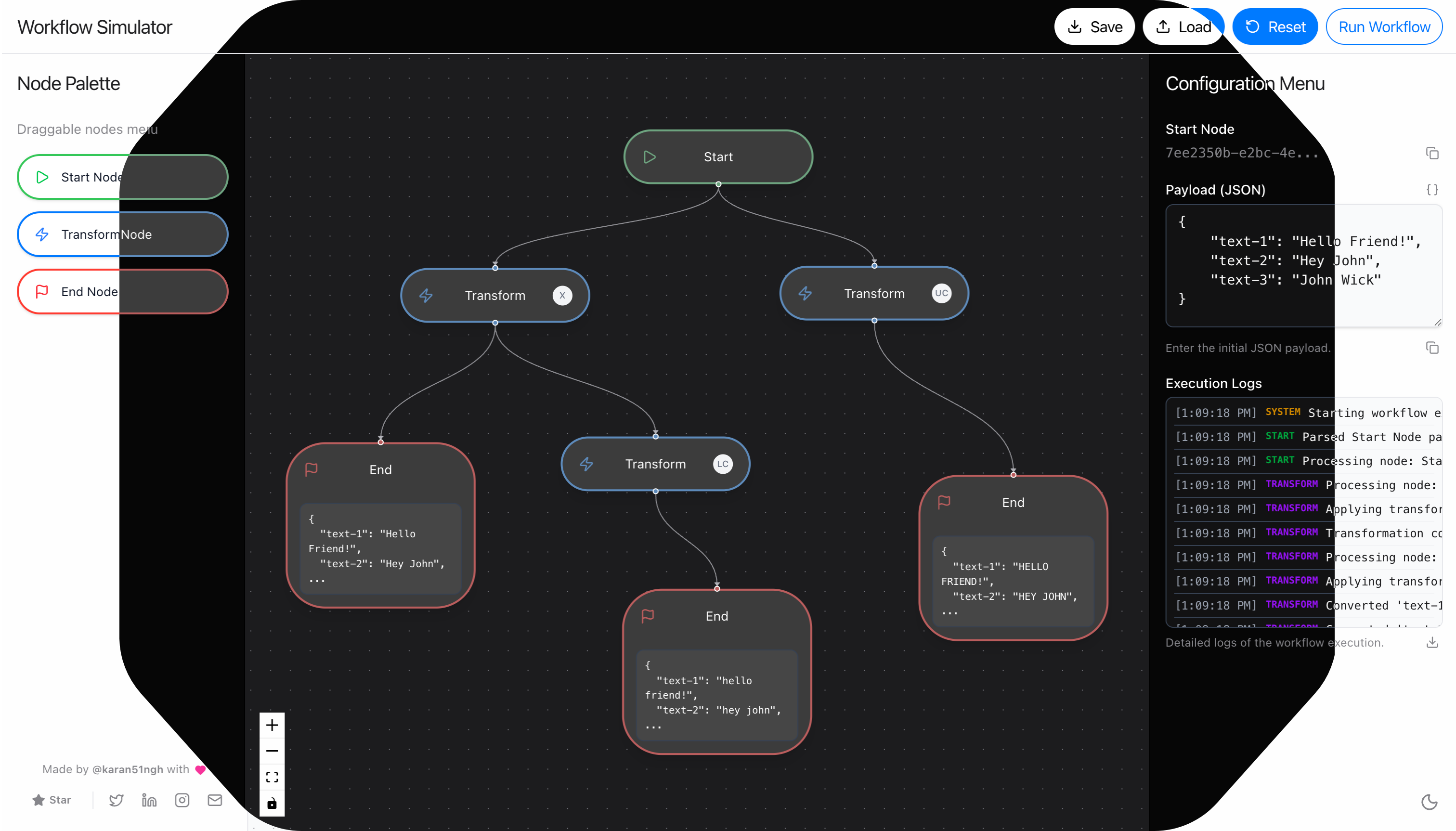Click flag icon on End node showing "Hello Friend!"
This screenshot has width=1456, height=831.
[x=311, y=469]
